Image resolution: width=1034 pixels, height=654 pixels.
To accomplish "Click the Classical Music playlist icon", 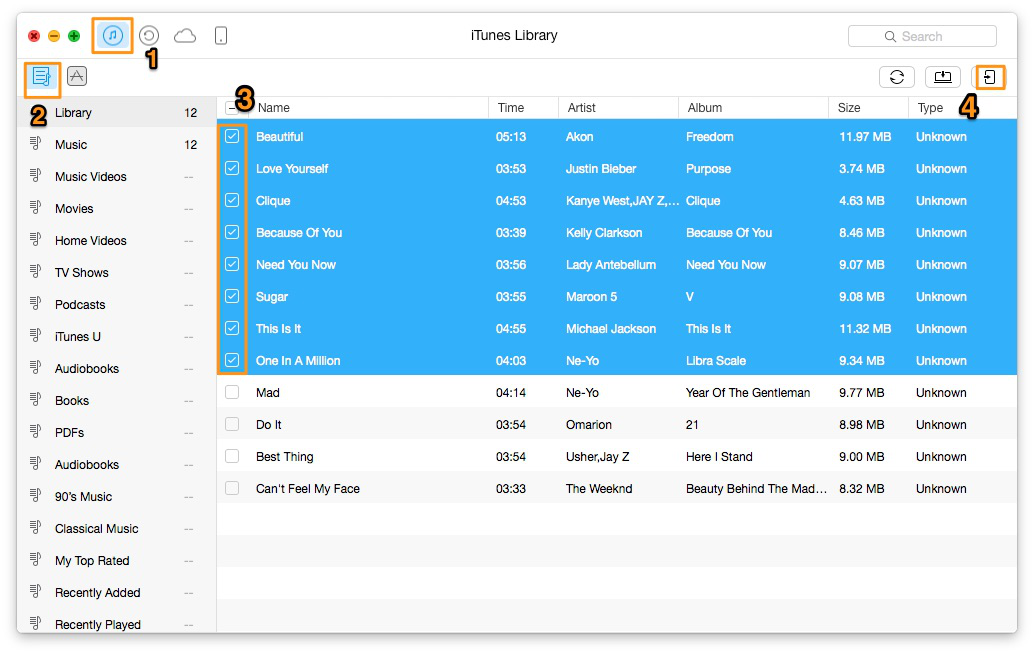I will pyautogui.click(x=36, y=527).
